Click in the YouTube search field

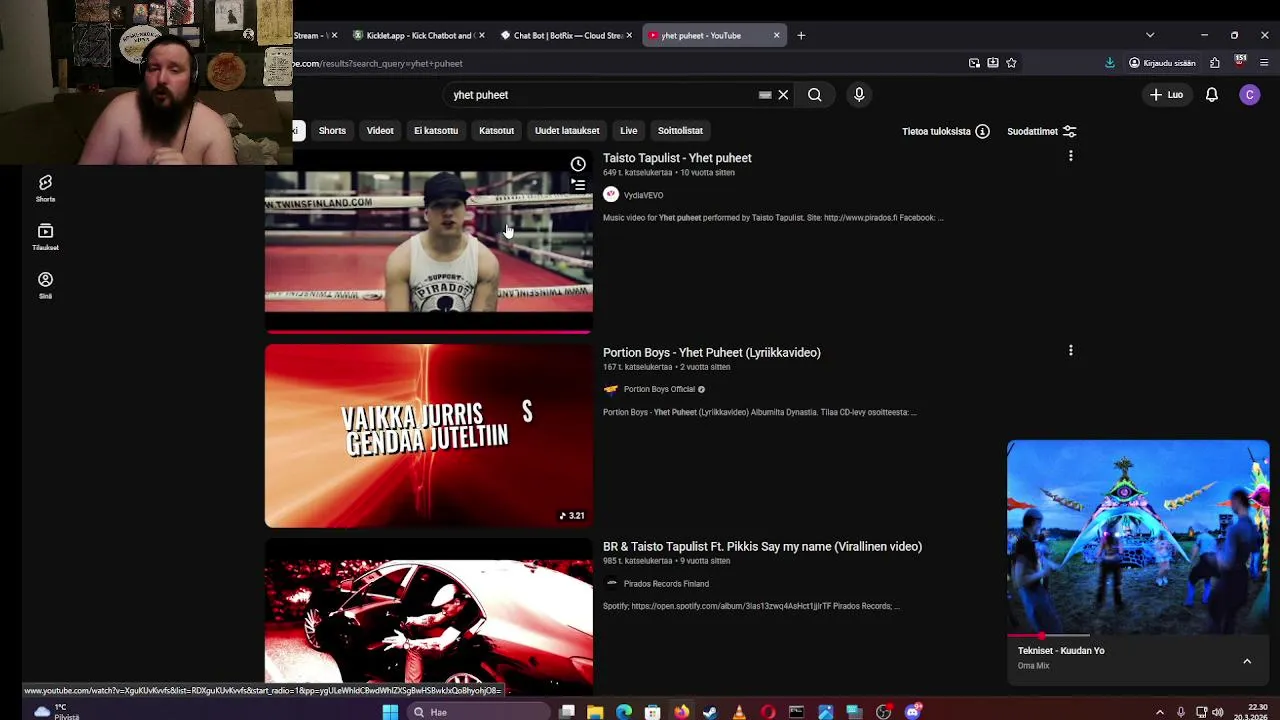click(603, 95)
